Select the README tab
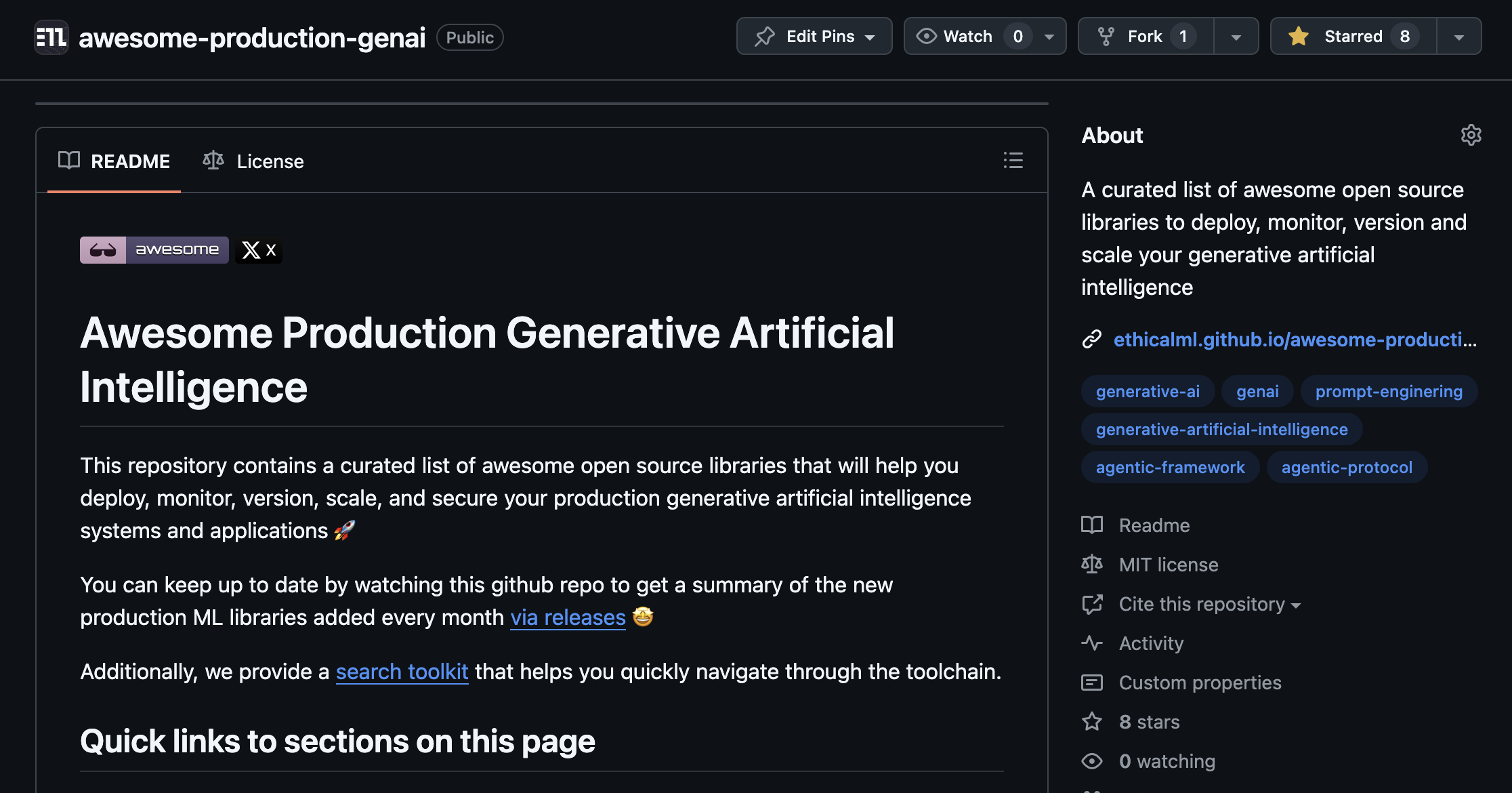Screen dimensions: 1512x793 [131, 161]
